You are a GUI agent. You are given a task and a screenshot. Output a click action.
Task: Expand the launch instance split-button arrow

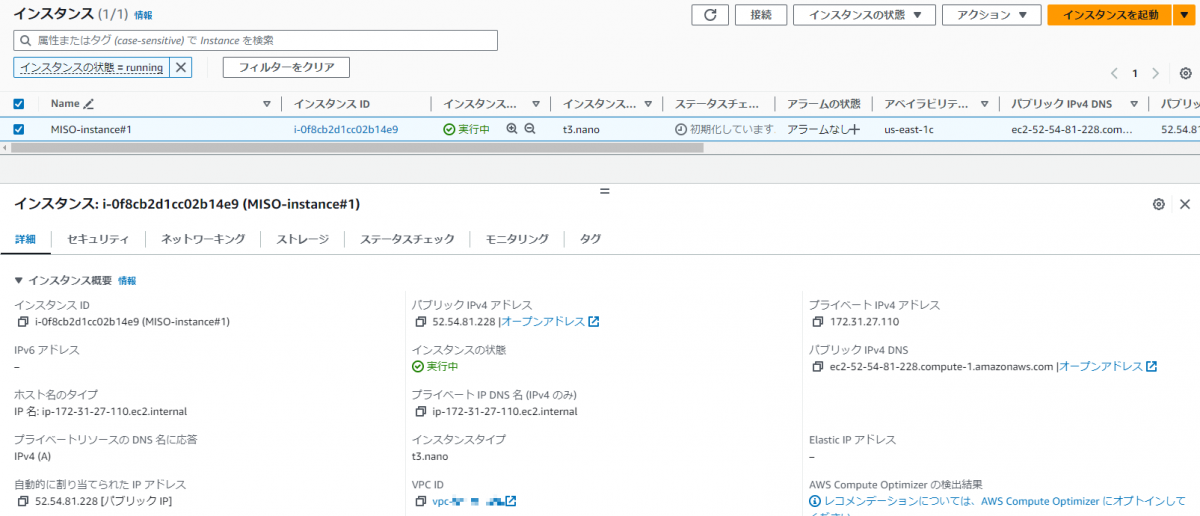click(1184, 15)
